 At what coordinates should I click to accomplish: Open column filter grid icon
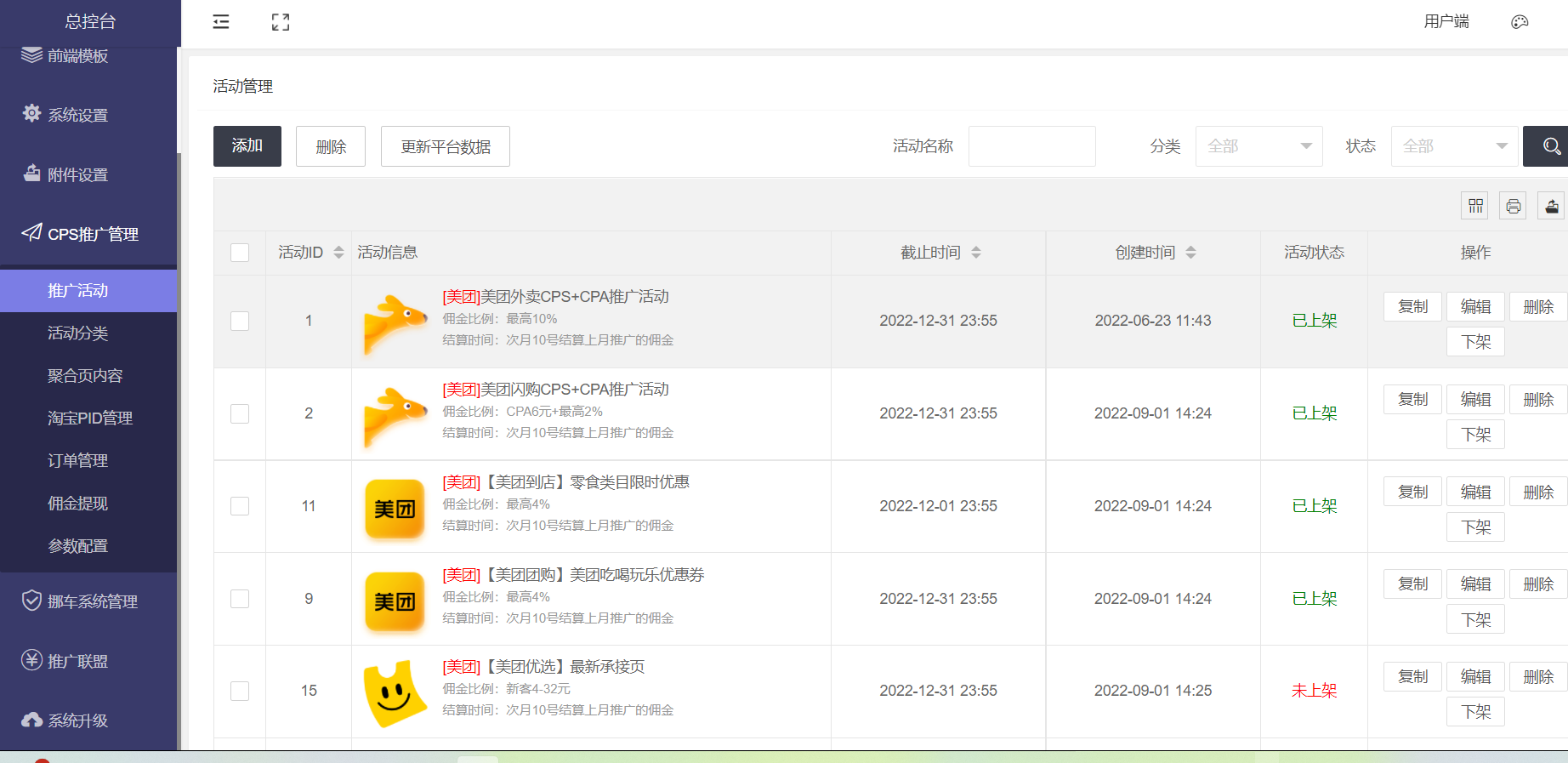(x=1475, y=206)
